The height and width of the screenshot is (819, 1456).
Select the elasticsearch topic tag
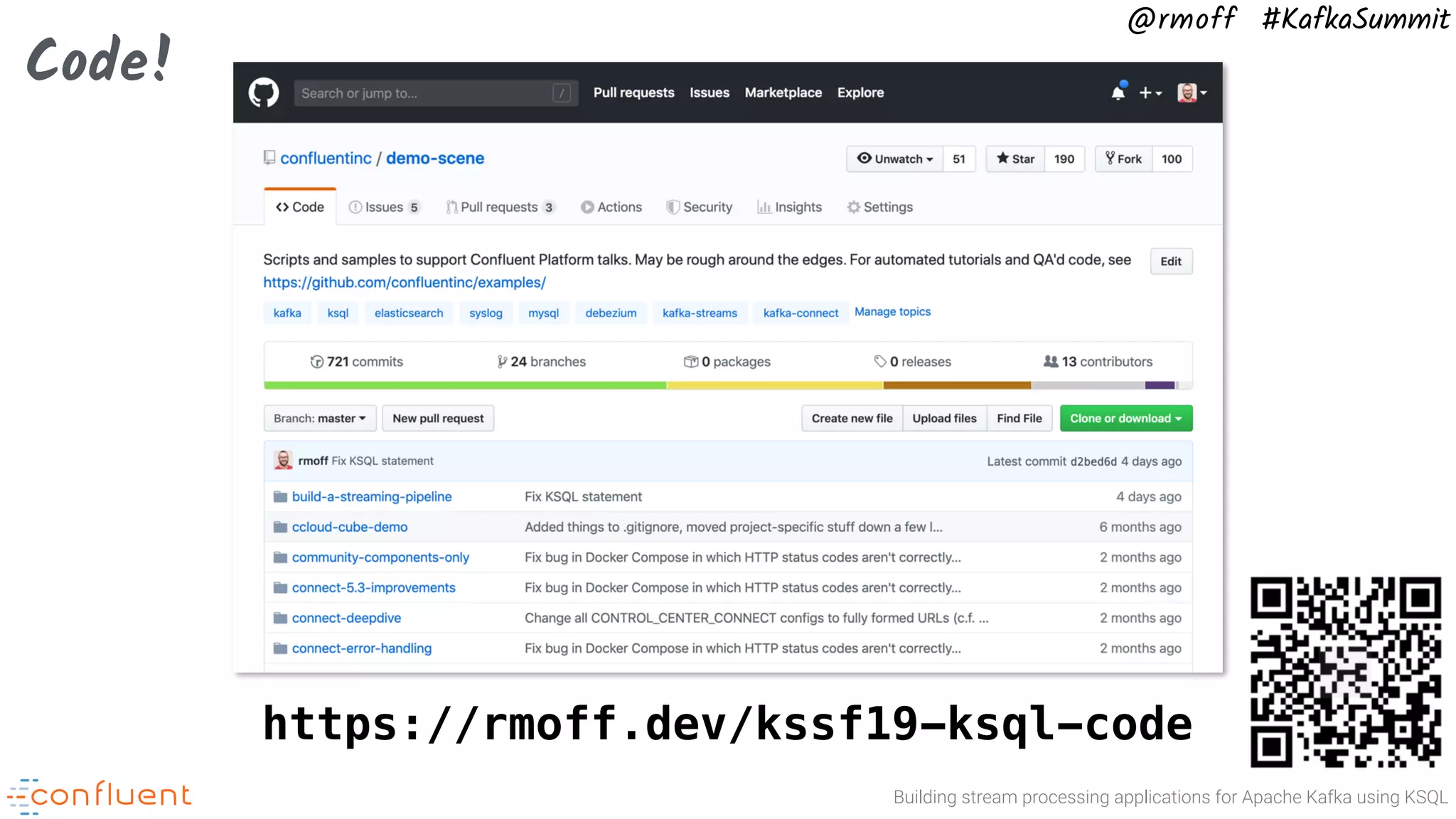tap(409, 313)
